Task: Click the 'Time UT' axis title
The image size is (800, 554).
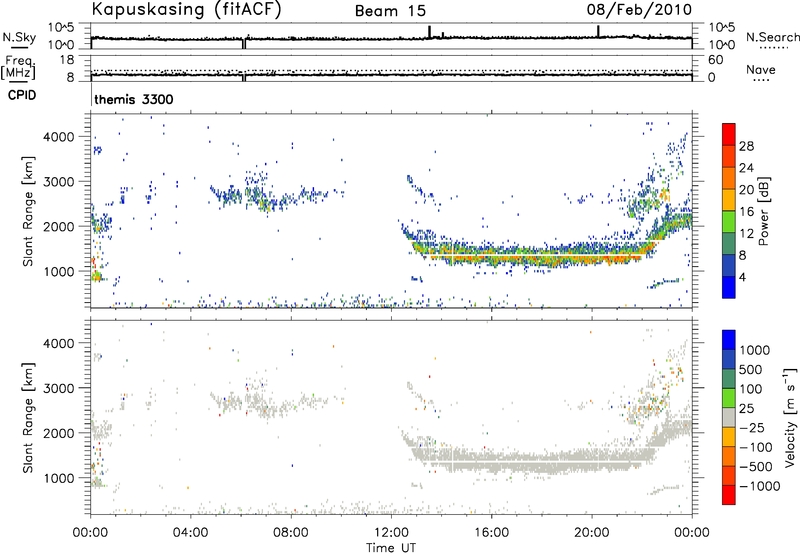Action: pos(391,548)
